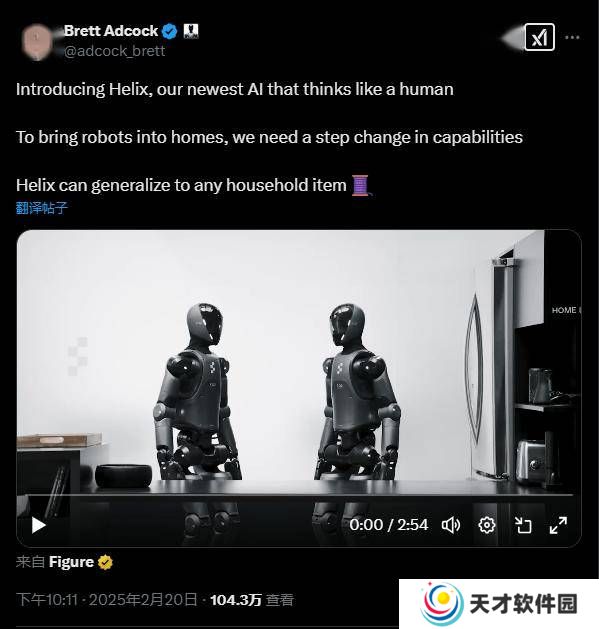Mute the video with speaker icon
This screenshot has height=629, width=599.
[x=451, y=525]
